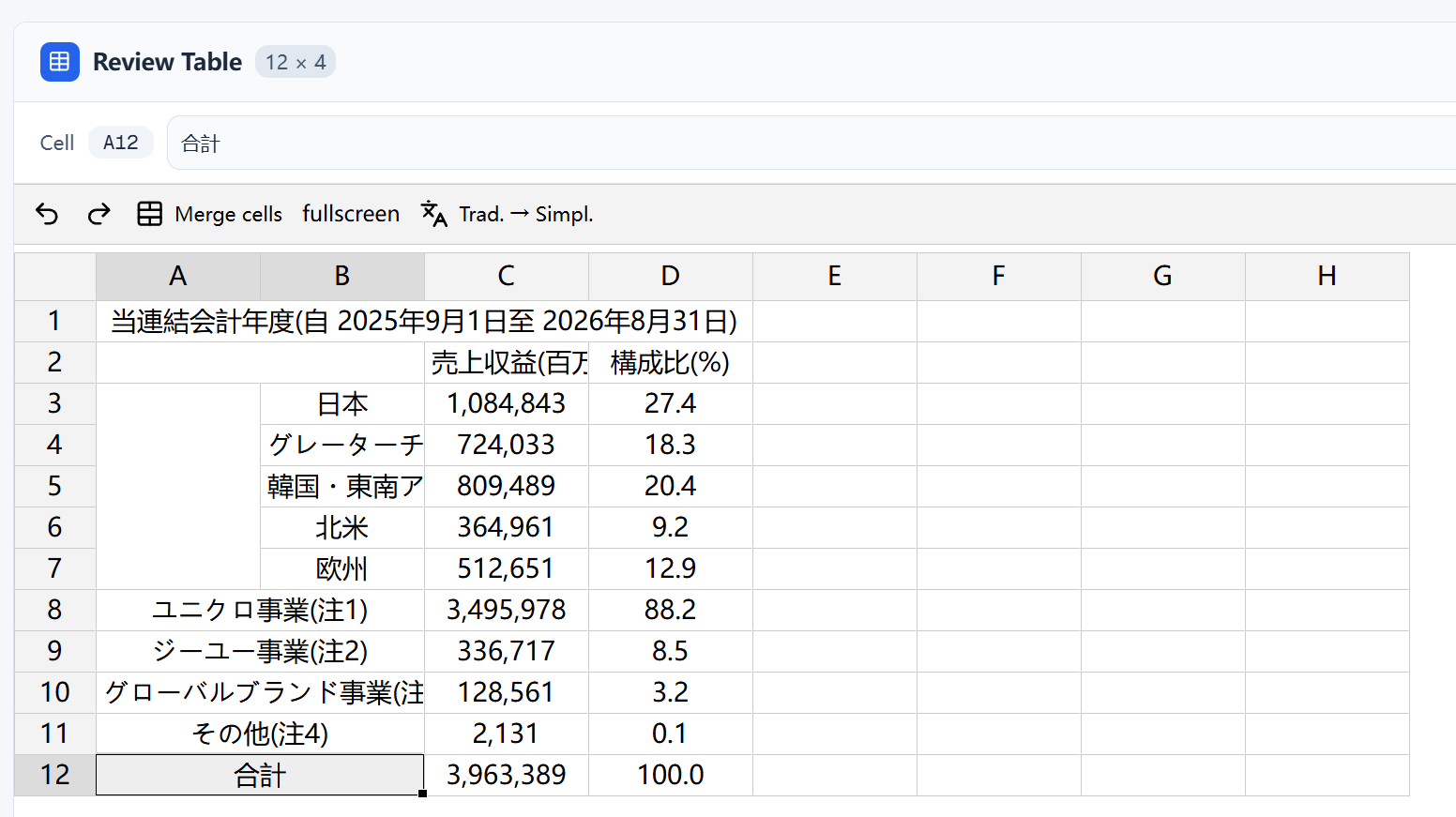
Task: Open fullscreen mode
Action: (x=351, y=214)
